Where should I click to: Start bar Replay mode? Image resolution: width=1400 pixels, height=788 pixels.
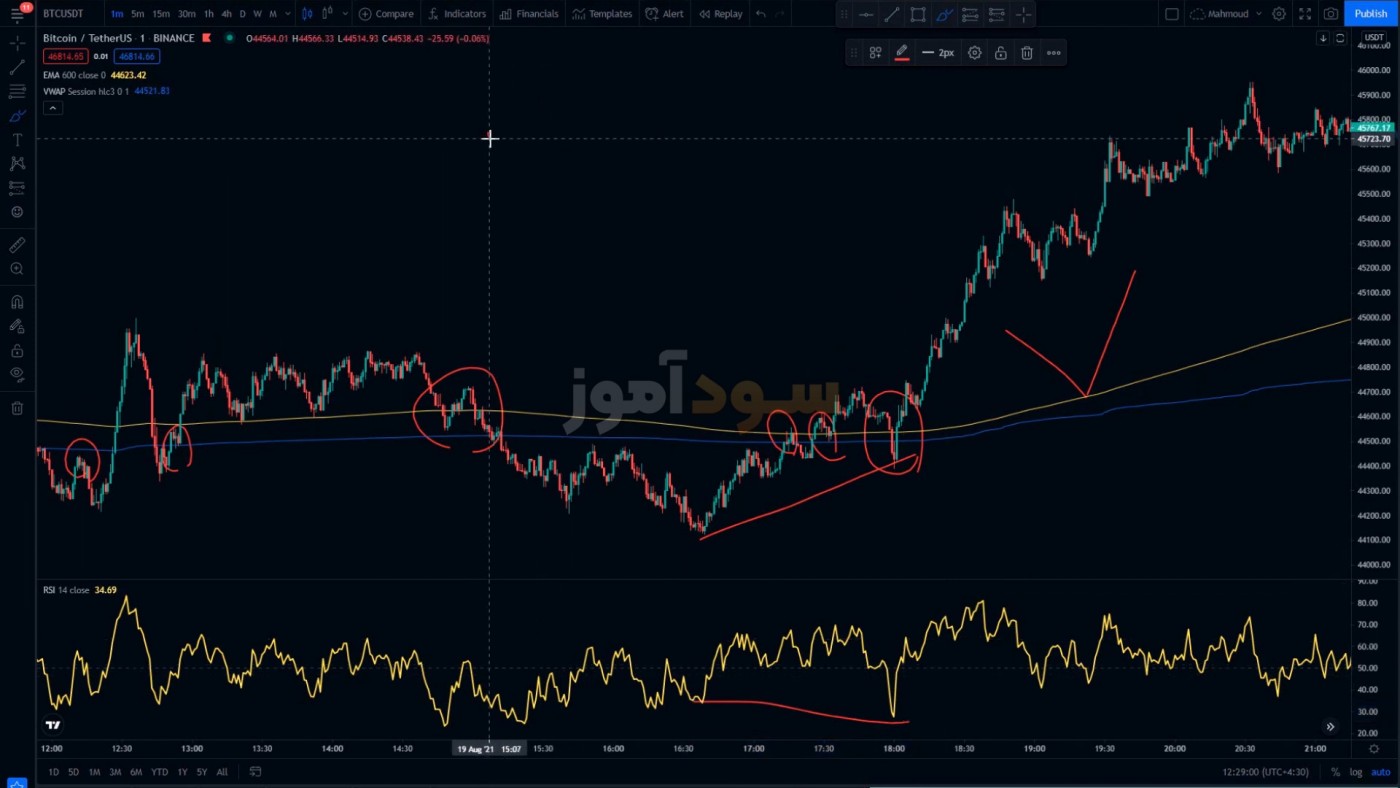pos(720,14)
